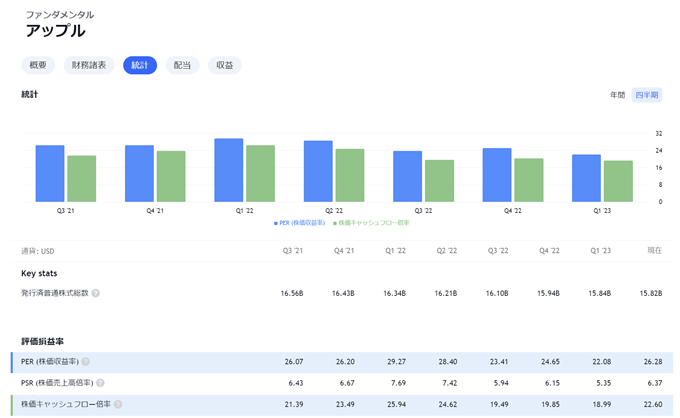Click the 評価損益率 section heading
The height and width of the screenshot is (418, 680).
(42, 341)
